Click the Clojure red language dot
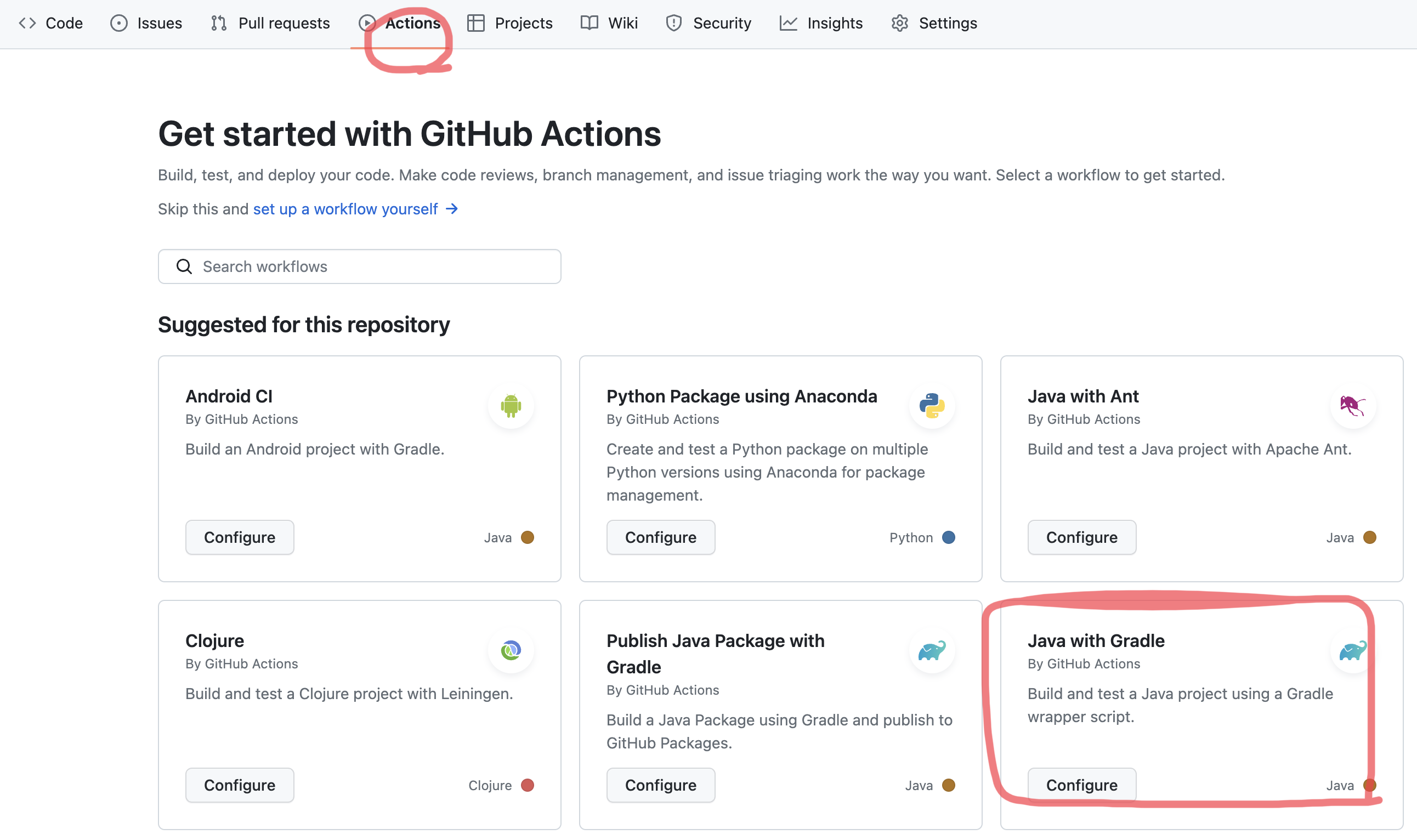 coord(527,785)
